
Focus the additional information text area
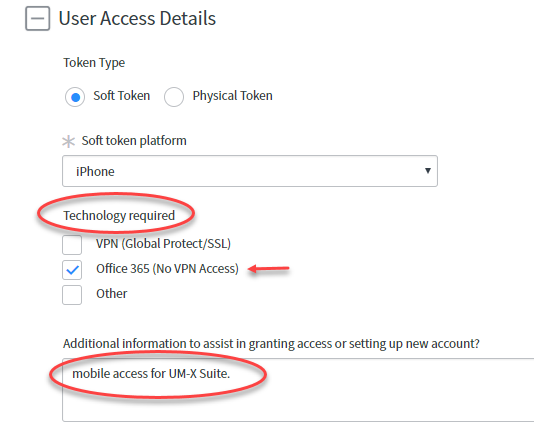298,390
